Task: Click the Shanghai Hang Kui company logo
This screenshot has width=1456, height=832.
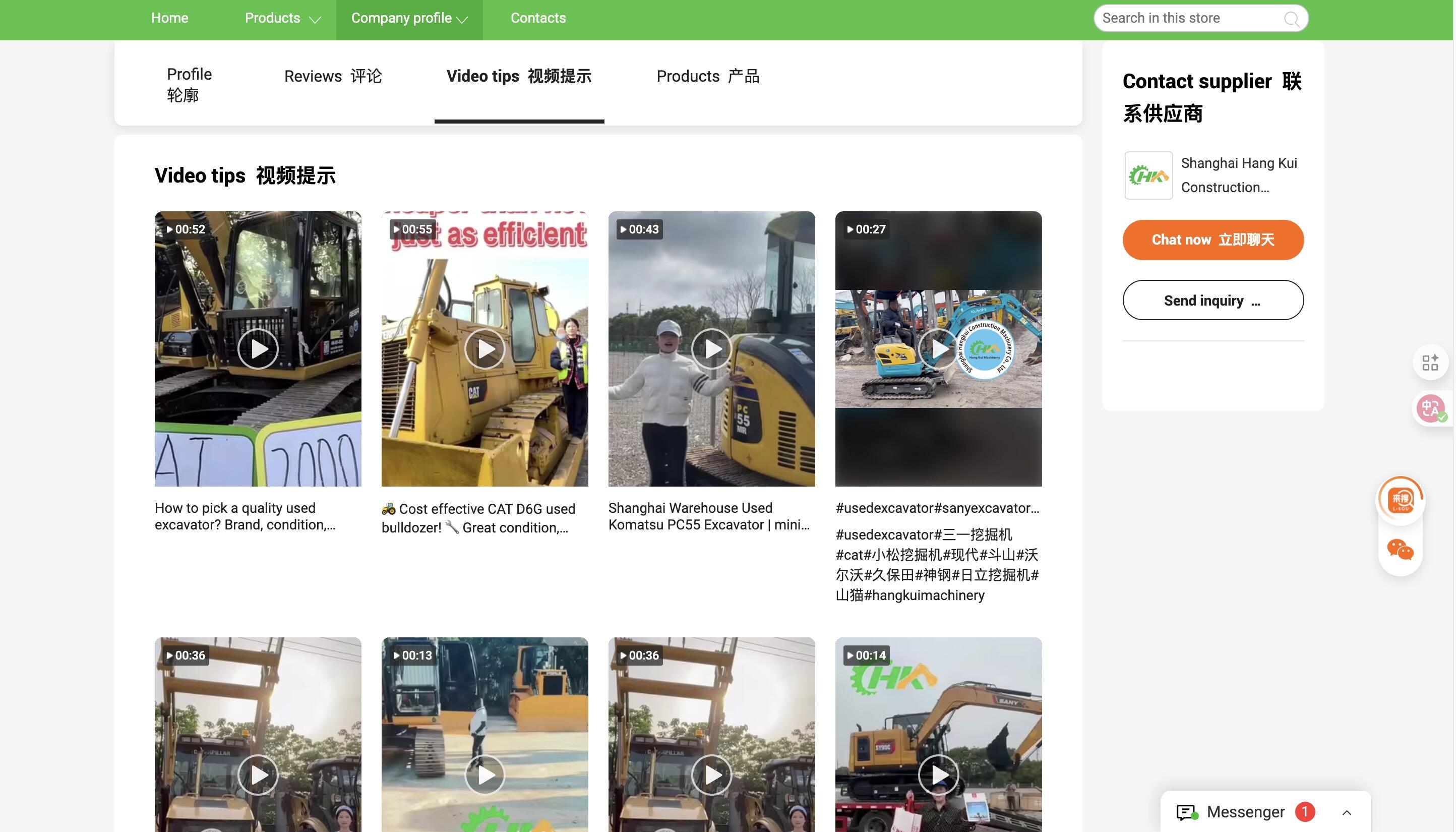Action: pyautogui.click(x=1148, y=175)
